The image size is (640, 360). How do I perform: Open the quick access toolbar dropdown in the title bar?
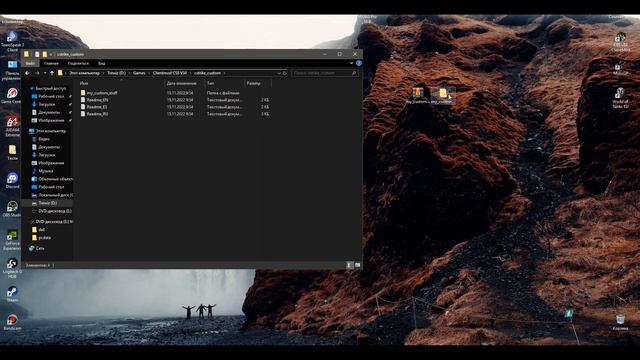(51, 54)
